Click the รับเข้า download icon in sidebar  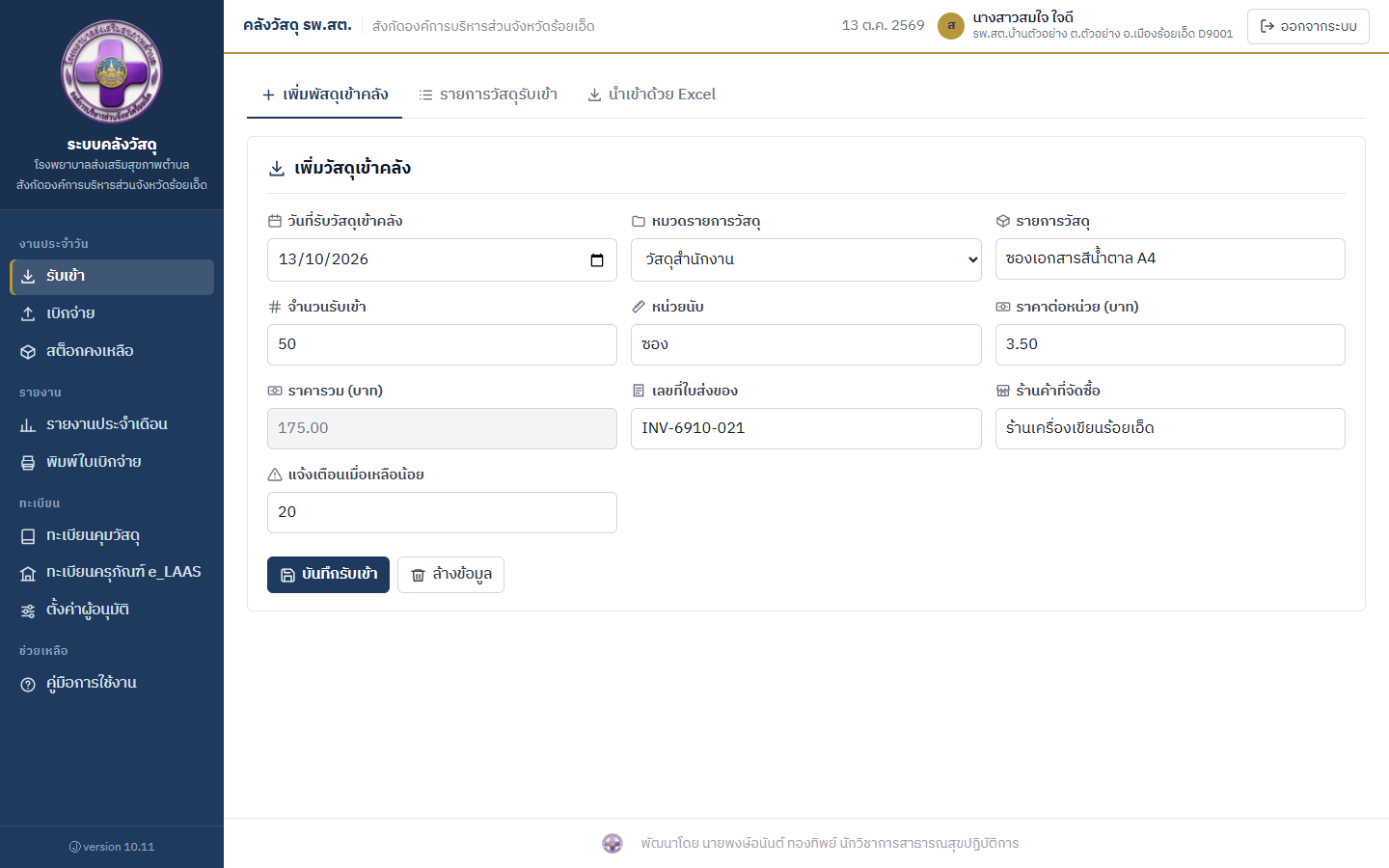[28, 277]
